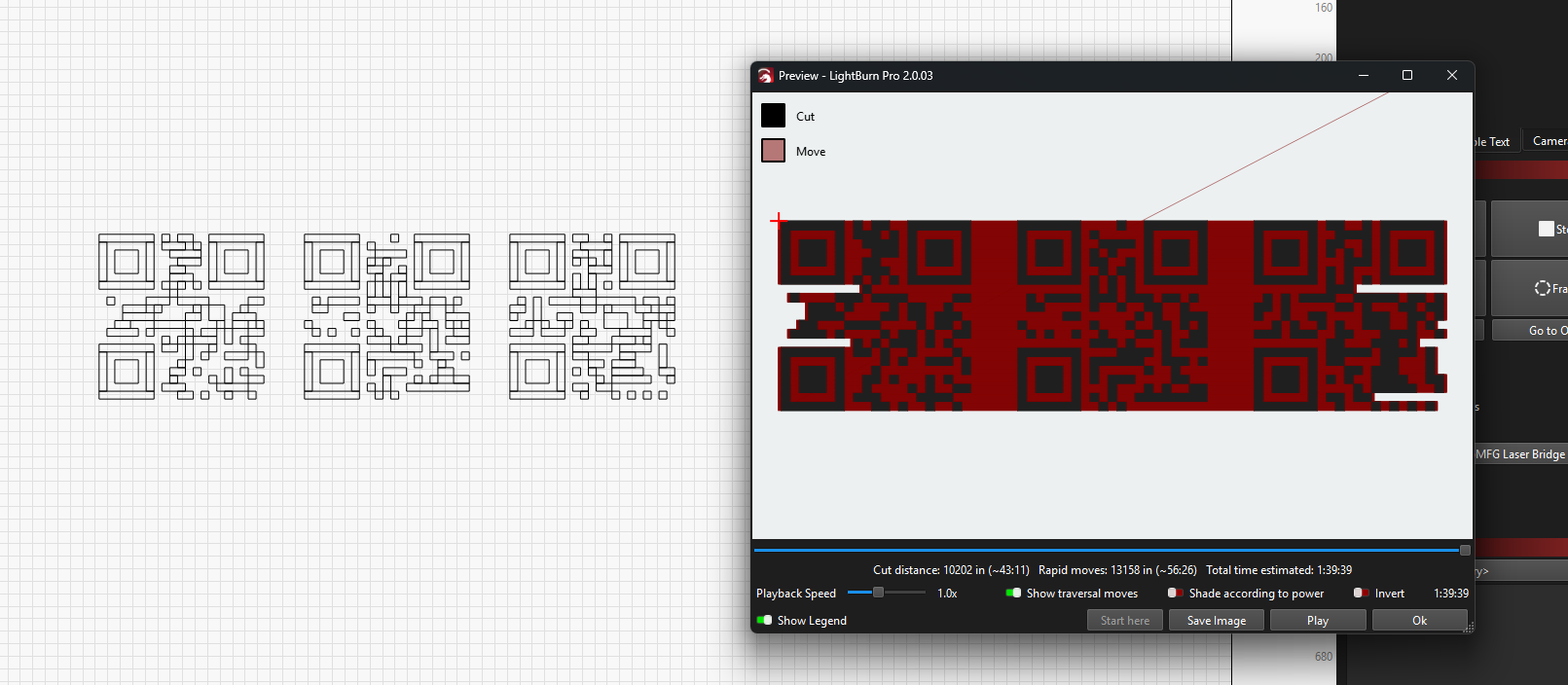Screen dimensions: 1568x685
Task: Maximize the Preview window
Action: point(1407,76)
